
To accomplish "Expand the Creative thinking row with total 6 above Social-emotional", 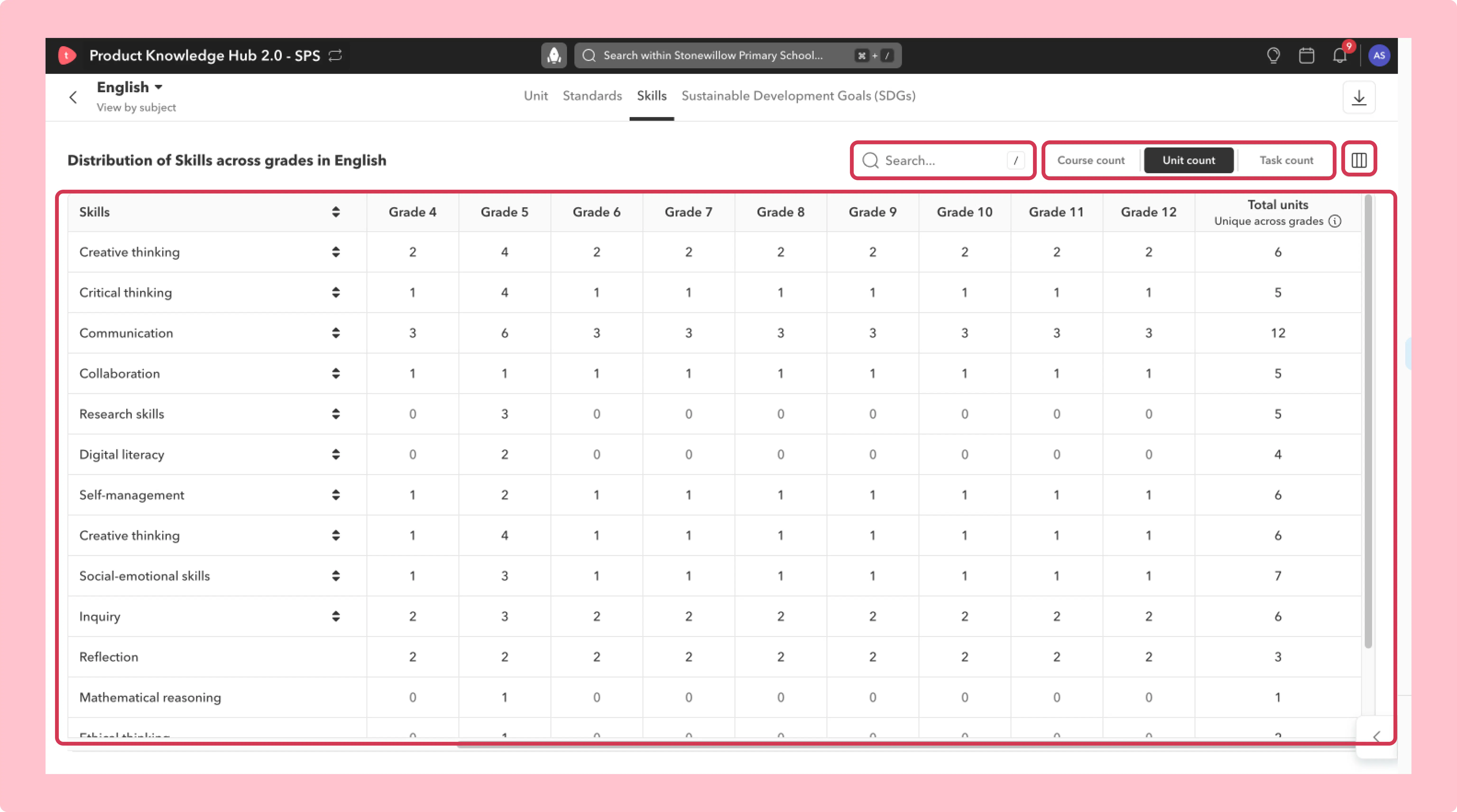I will click(x=336, y=535).
